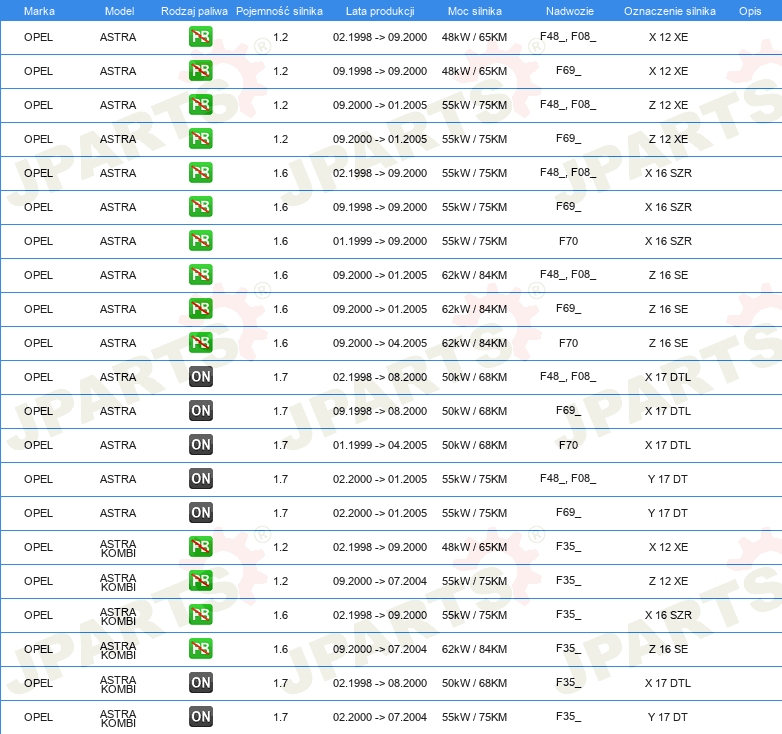The image size is (782, 734).
Task: Click the Nadwozie column header
Action: pyautogui.click(x=570, y=11)
